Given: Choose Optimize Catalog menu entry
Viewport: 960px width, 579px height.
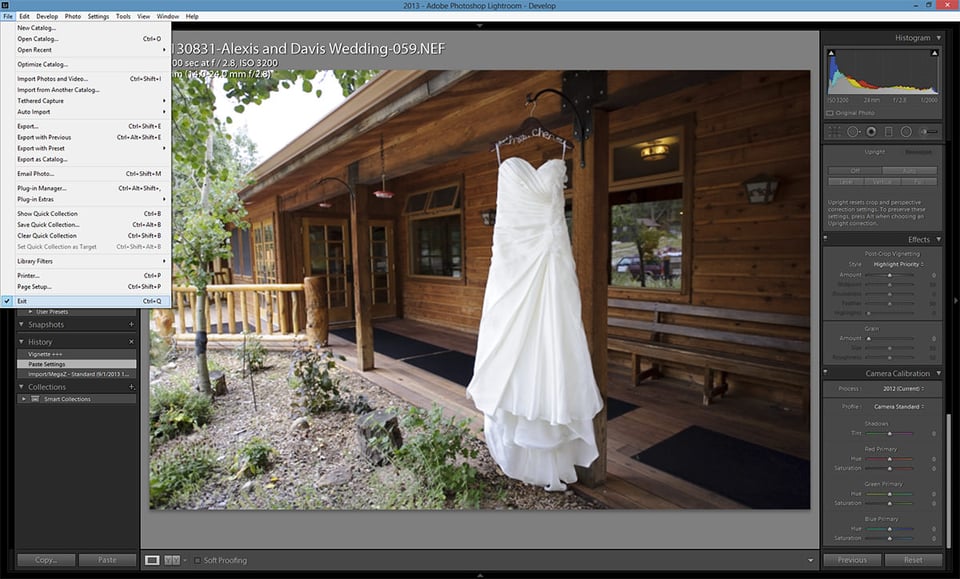Looking at the screenshot, I should pos(86,64).
